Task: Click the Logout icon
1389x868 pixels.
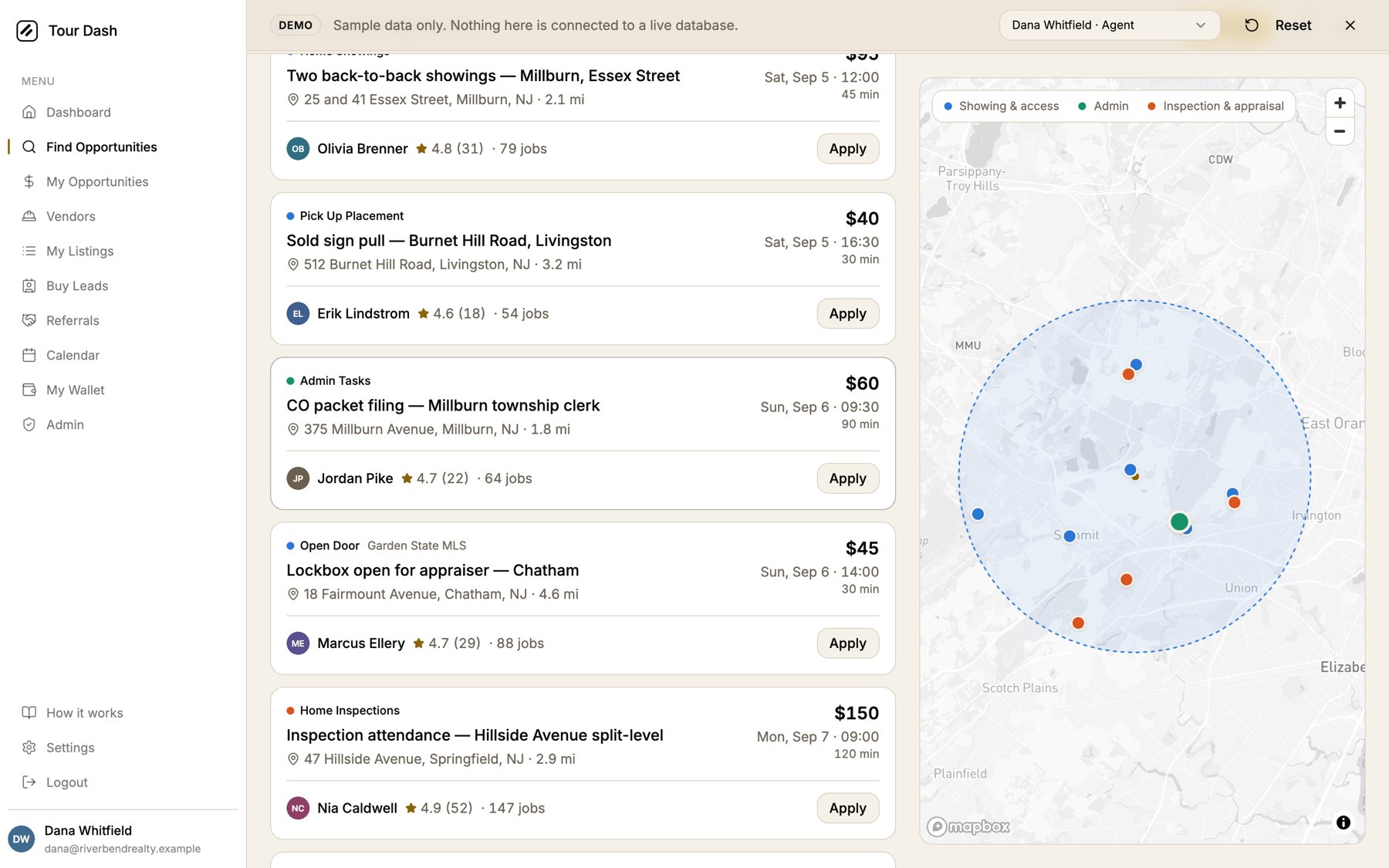Action: pyautogui.click(x=29, y=782)
